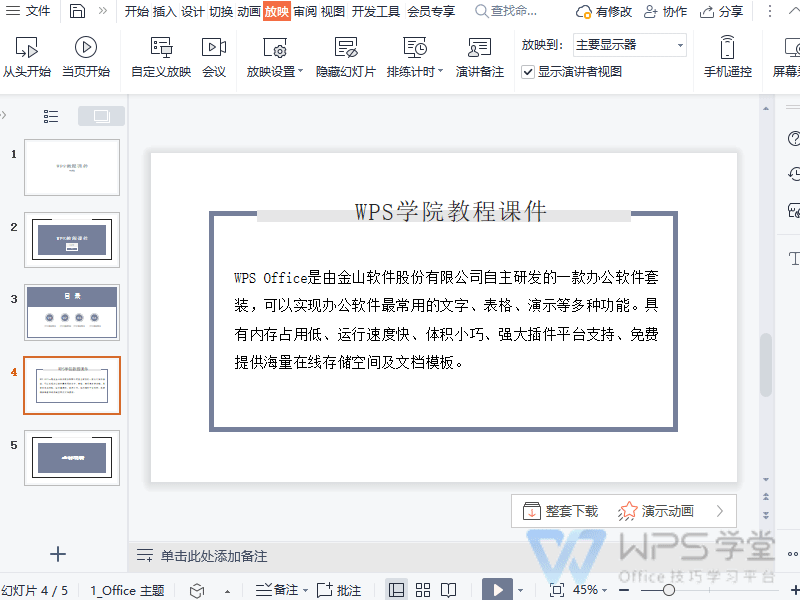Open the 视图 ribbon tab
This screenshot has width=800, height=600.
pos(333,11)
